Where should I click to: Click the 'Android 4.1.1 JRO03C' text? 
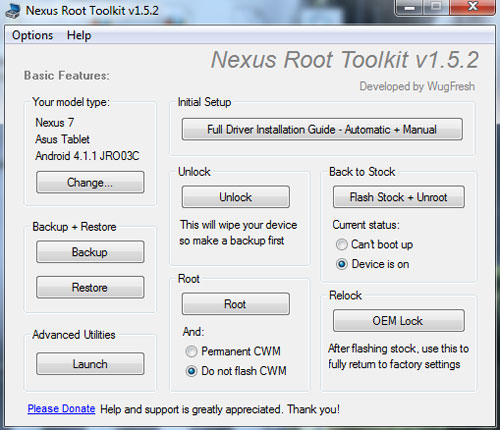(x=87, y=156)
